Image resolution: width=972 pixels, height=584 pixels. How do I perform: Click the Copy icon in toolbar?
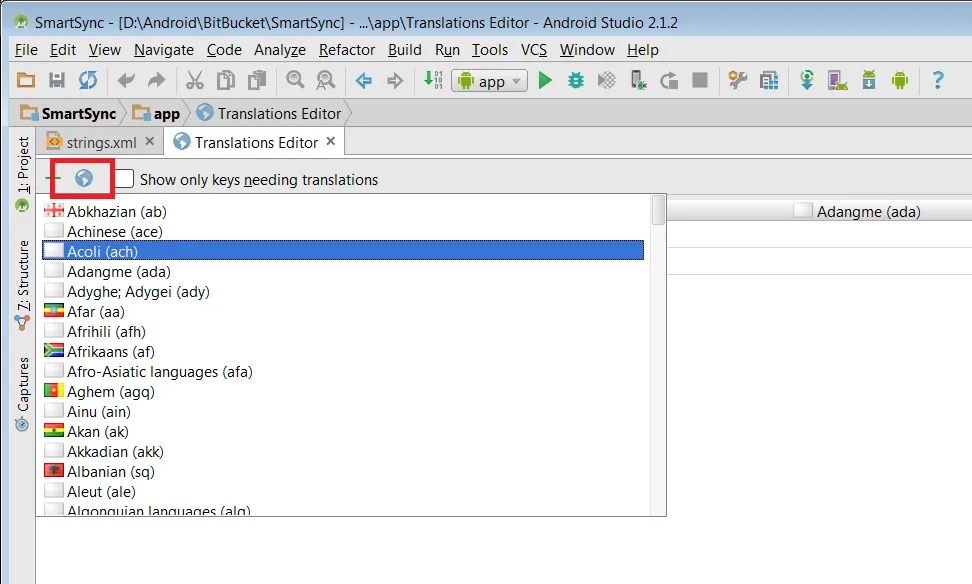coord(226,80)
